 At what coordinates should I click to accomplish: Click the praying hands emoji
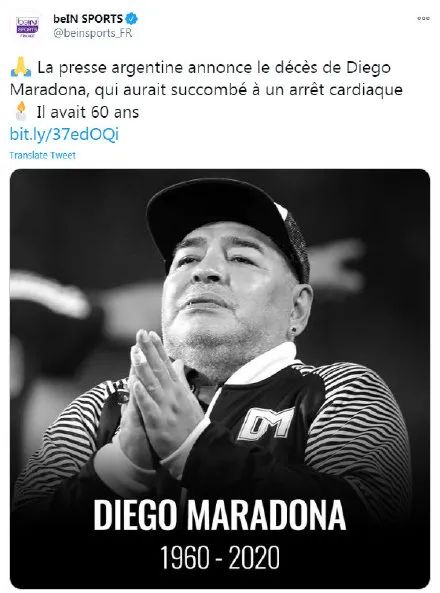[x=21, y=67]
